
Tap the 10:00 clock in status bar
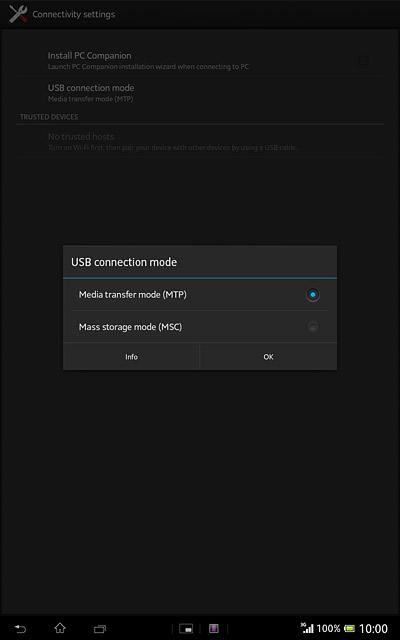click(373, 628)
